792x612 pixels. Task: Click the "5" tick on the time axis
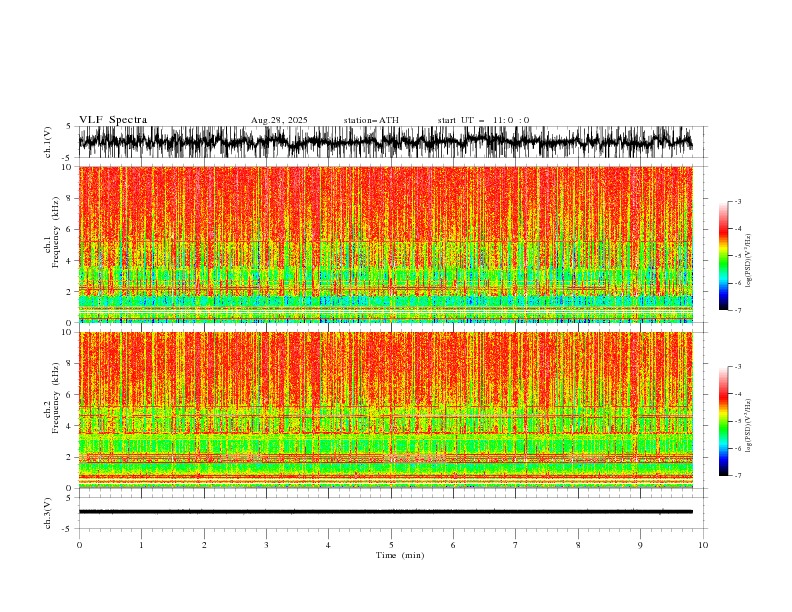(391, 545)
